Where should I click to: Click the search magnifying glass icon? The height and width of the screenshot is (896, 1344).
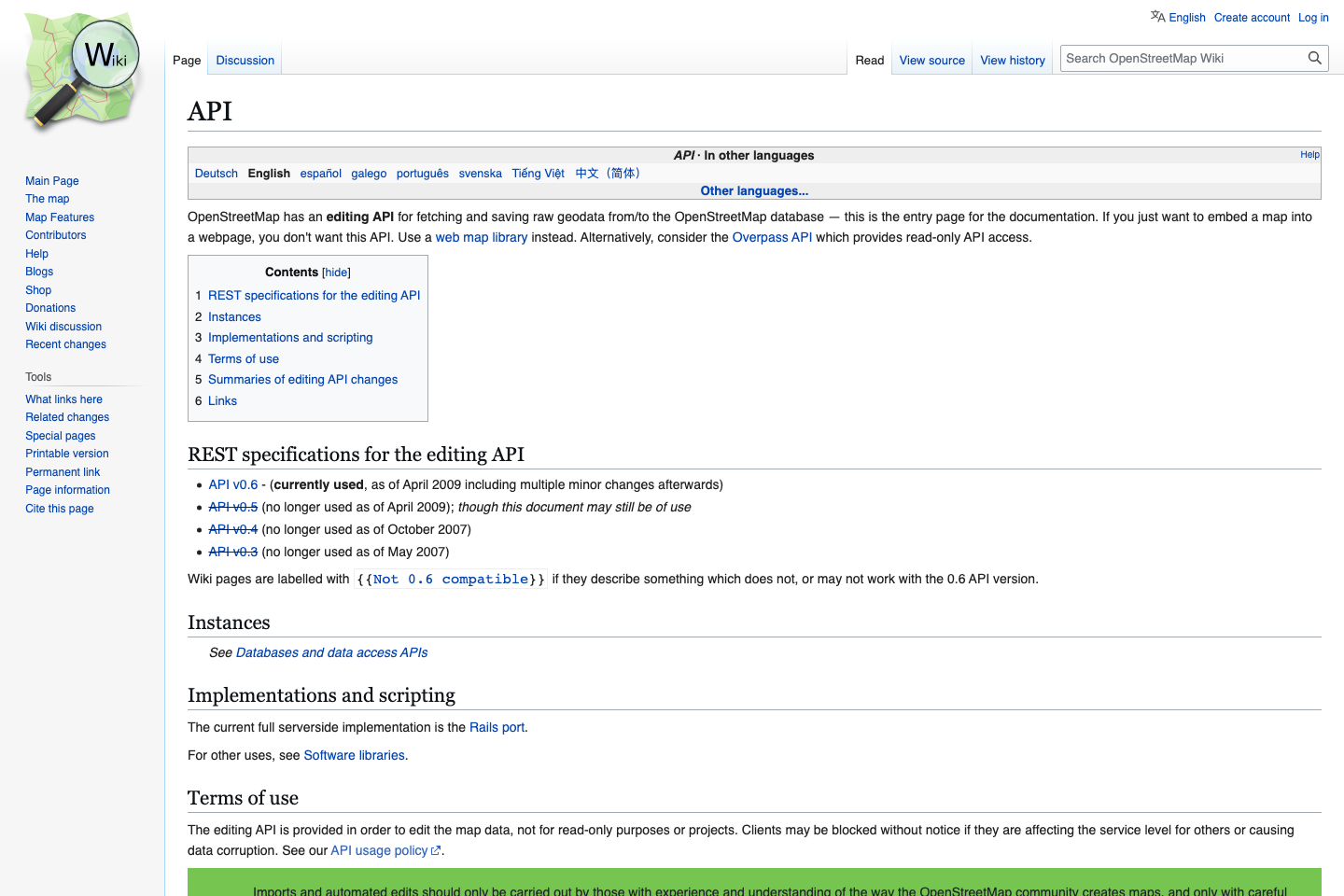coord(1315,58)
